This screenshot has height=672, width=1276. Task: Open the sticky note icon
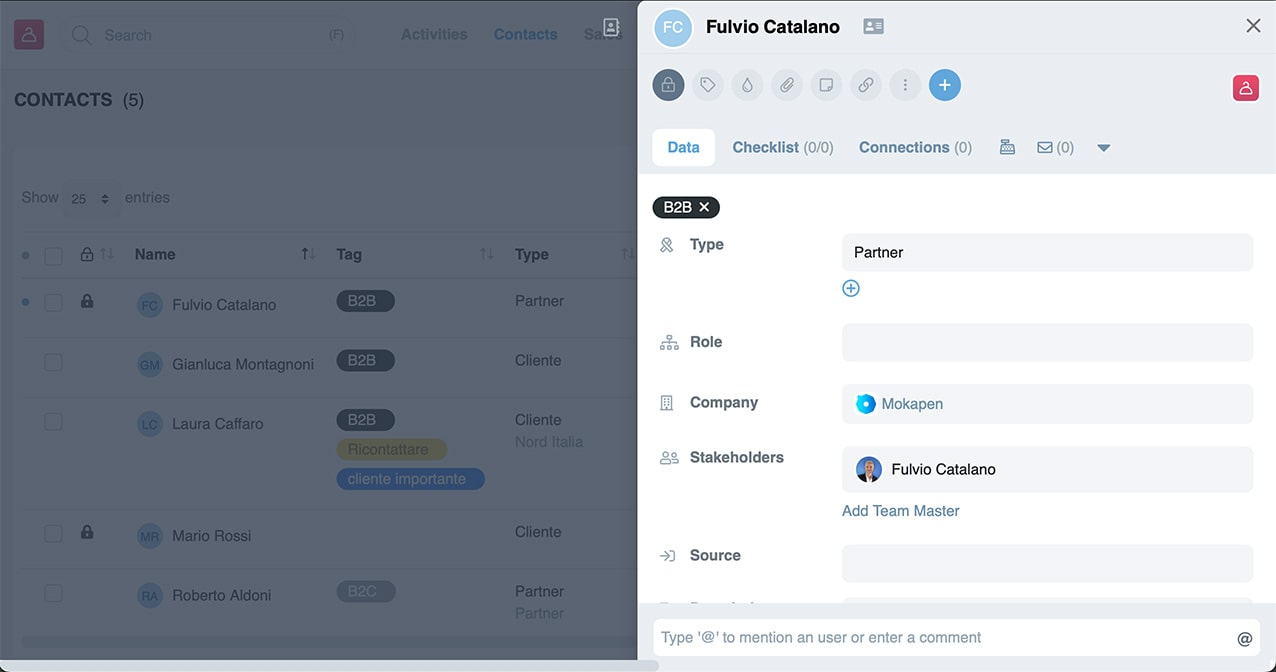point(826,85)
